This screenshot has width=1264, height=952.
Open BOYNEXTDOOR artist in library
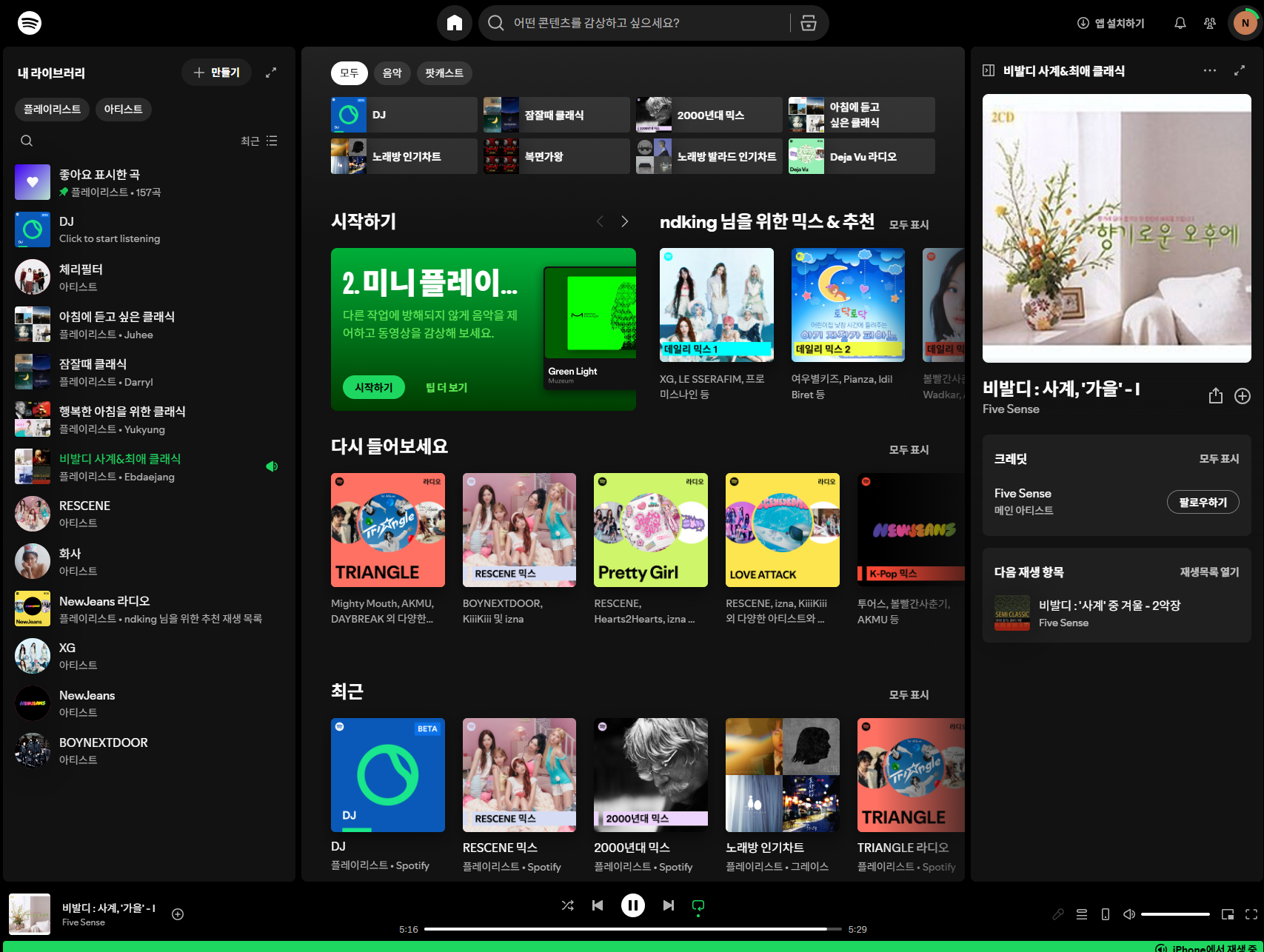coord(148,750)
